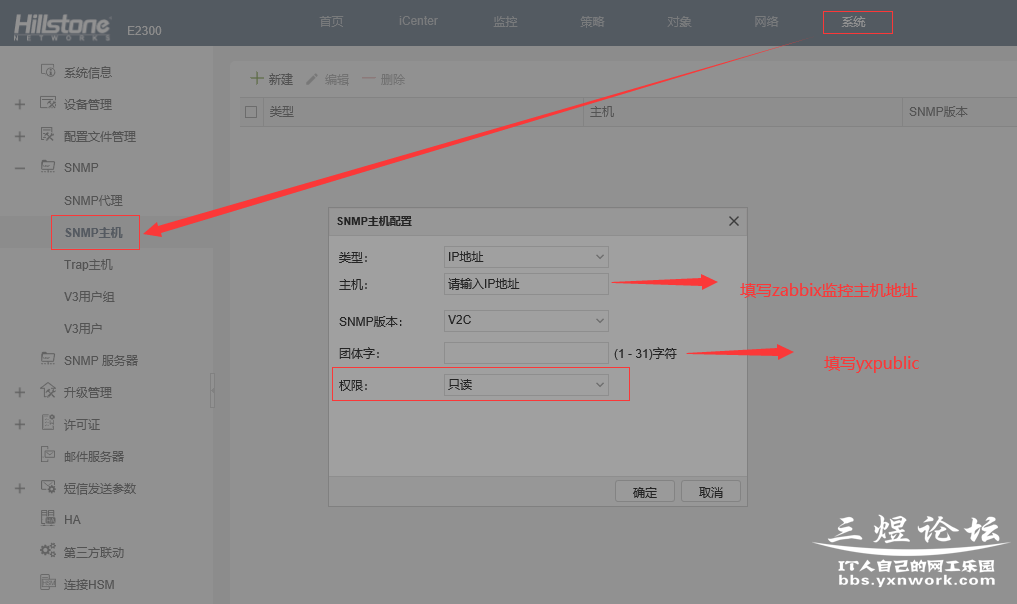Click the 设备管理 icon
1017x604 pixels.
tap(48, 103)
